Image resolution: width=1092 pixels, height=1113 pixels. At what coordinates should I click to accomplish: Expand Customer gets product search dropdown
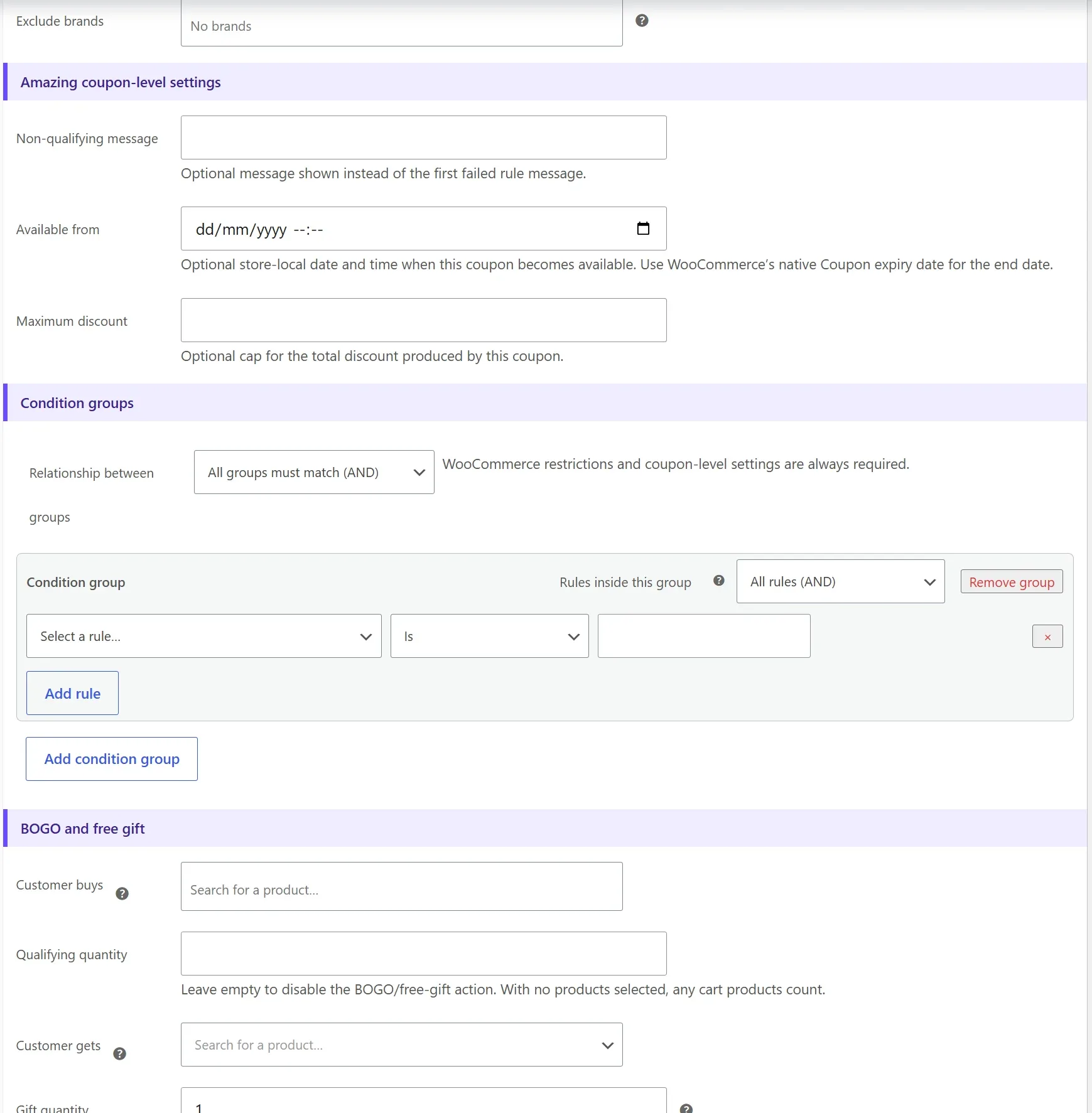(x=402, y=1045)
